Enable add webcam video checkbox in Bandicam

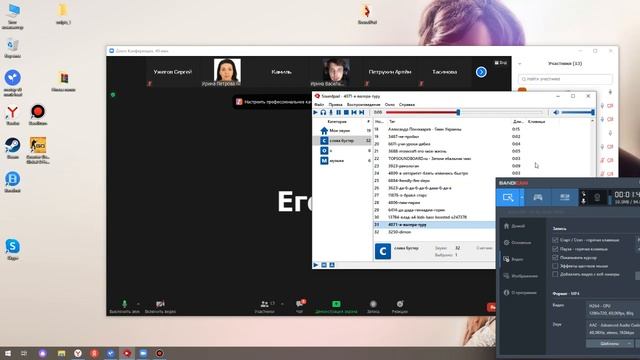555,274
